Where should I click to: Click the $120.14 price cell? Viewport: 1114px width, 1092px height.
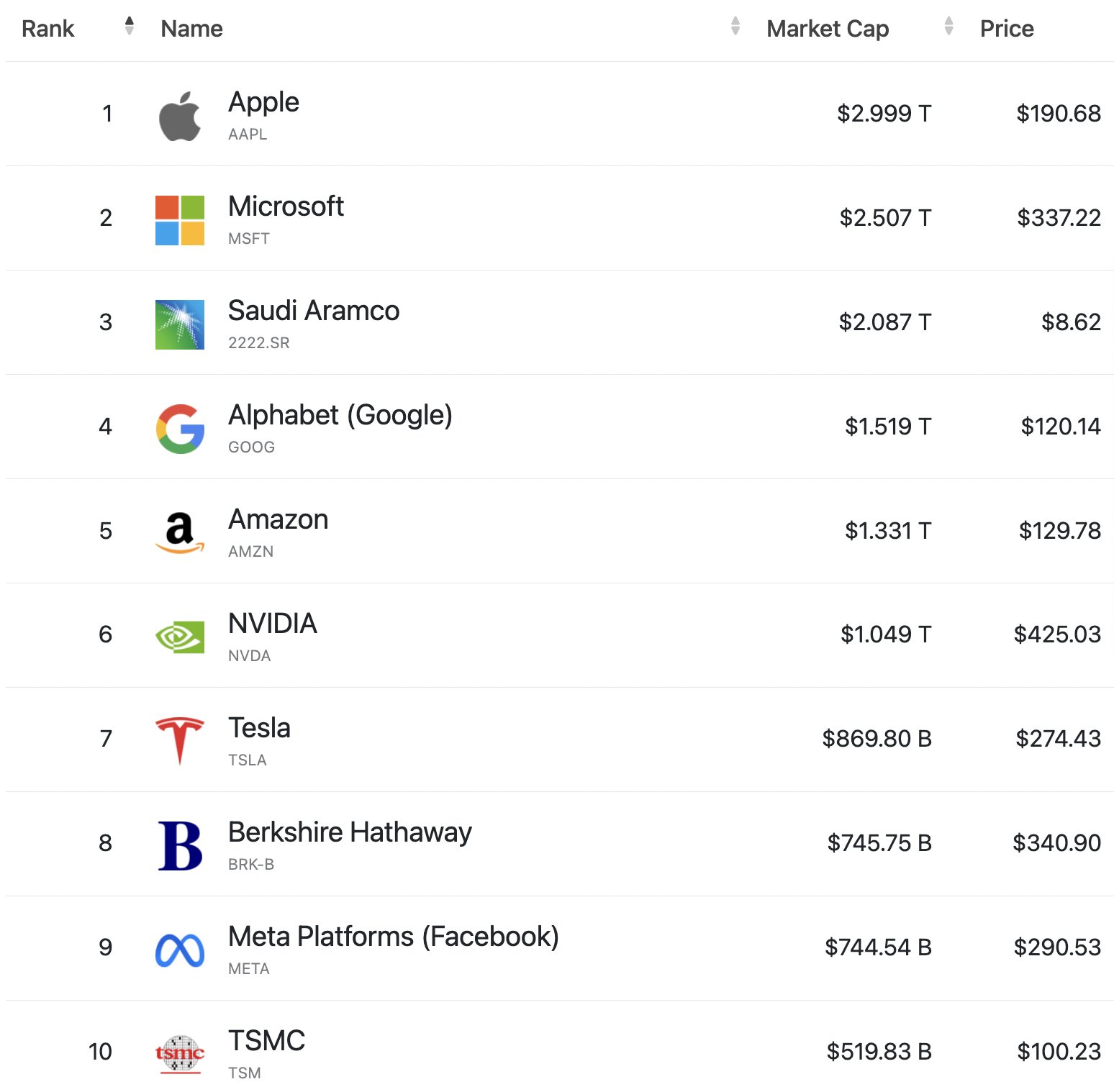[1061, 427]
